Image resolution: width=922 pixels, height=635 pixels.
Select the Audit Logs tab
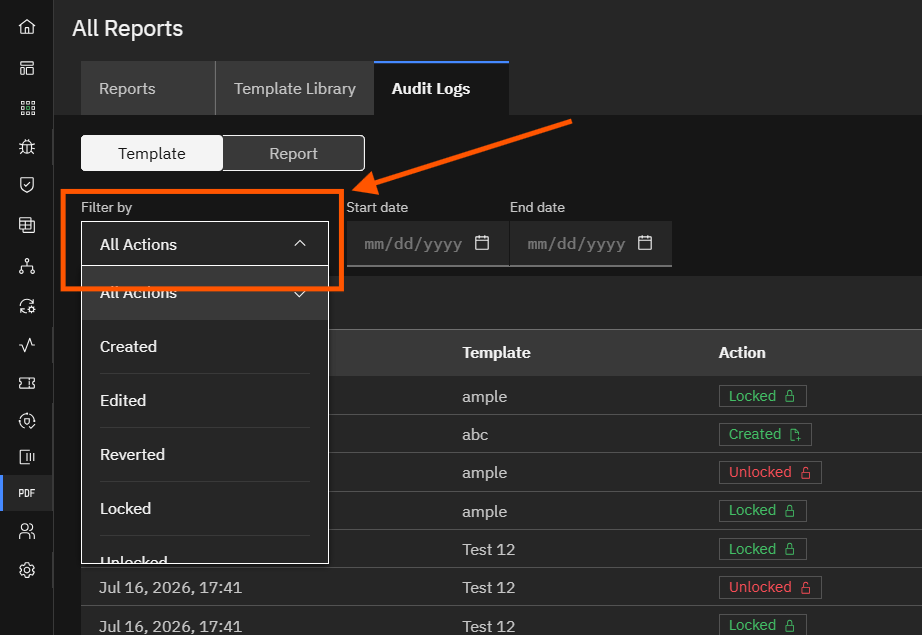coord(441,88)
